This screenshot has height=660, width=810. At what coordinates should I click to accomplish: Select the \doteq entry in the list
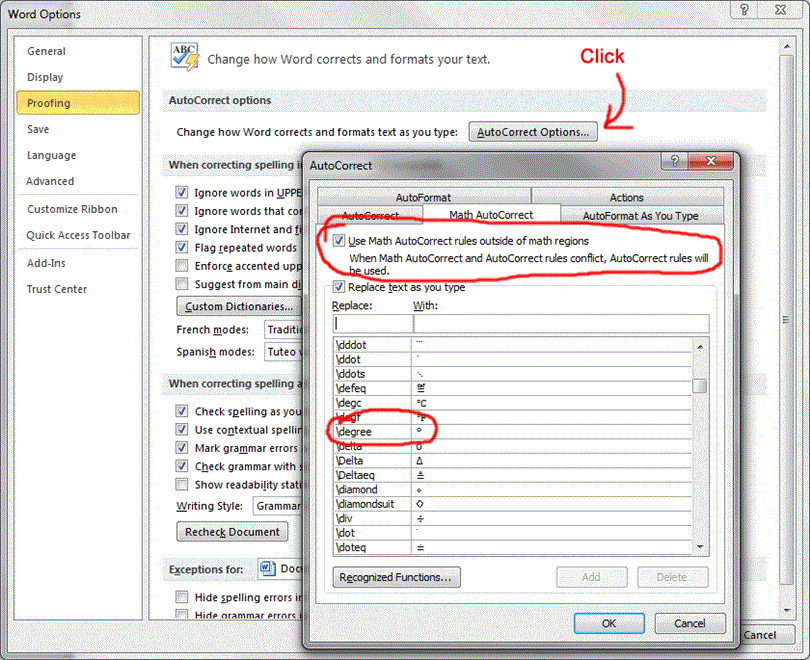[512, 547]
